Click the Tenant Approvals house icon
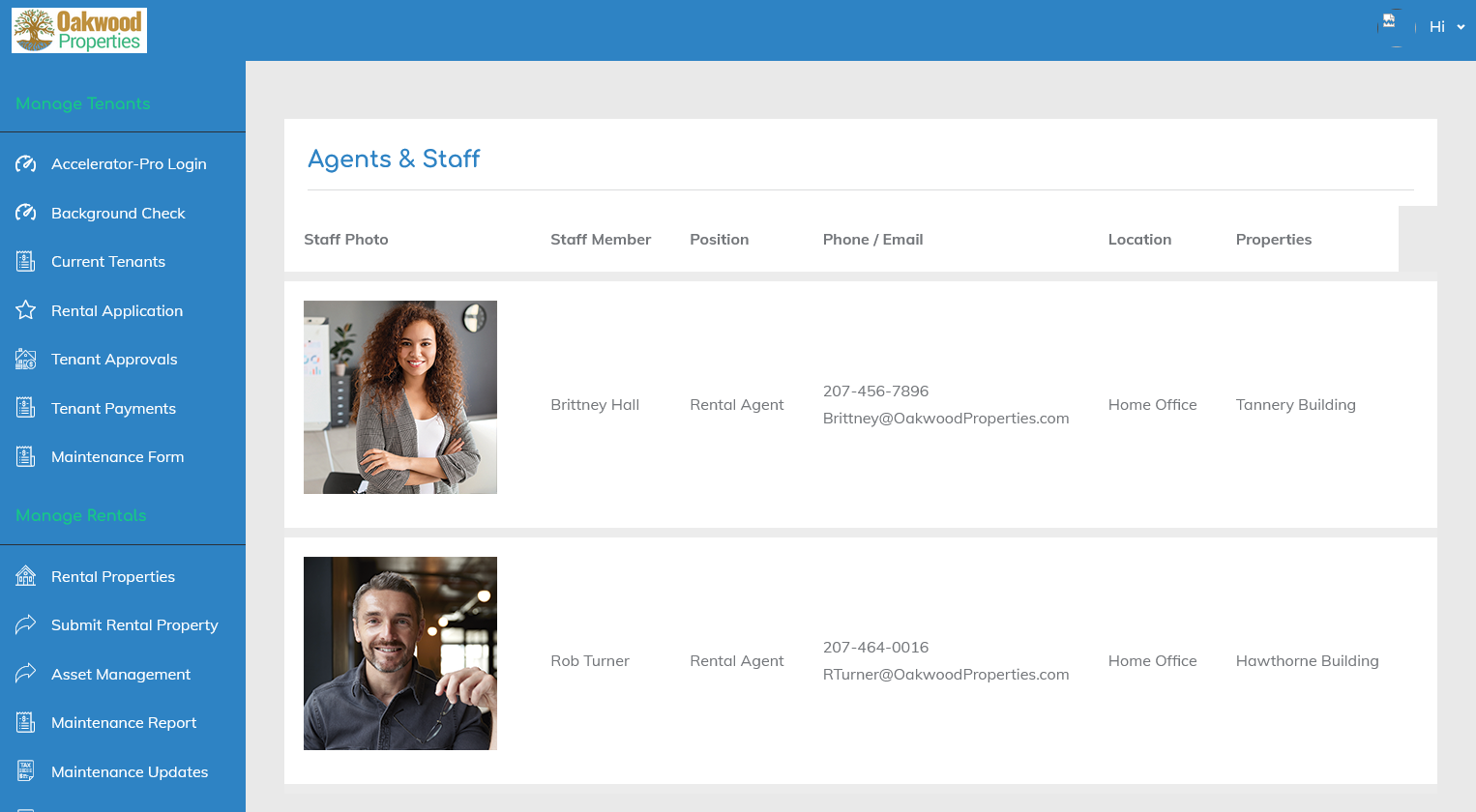This screenshot has width=1476, height=812. [x=26, y=359]
